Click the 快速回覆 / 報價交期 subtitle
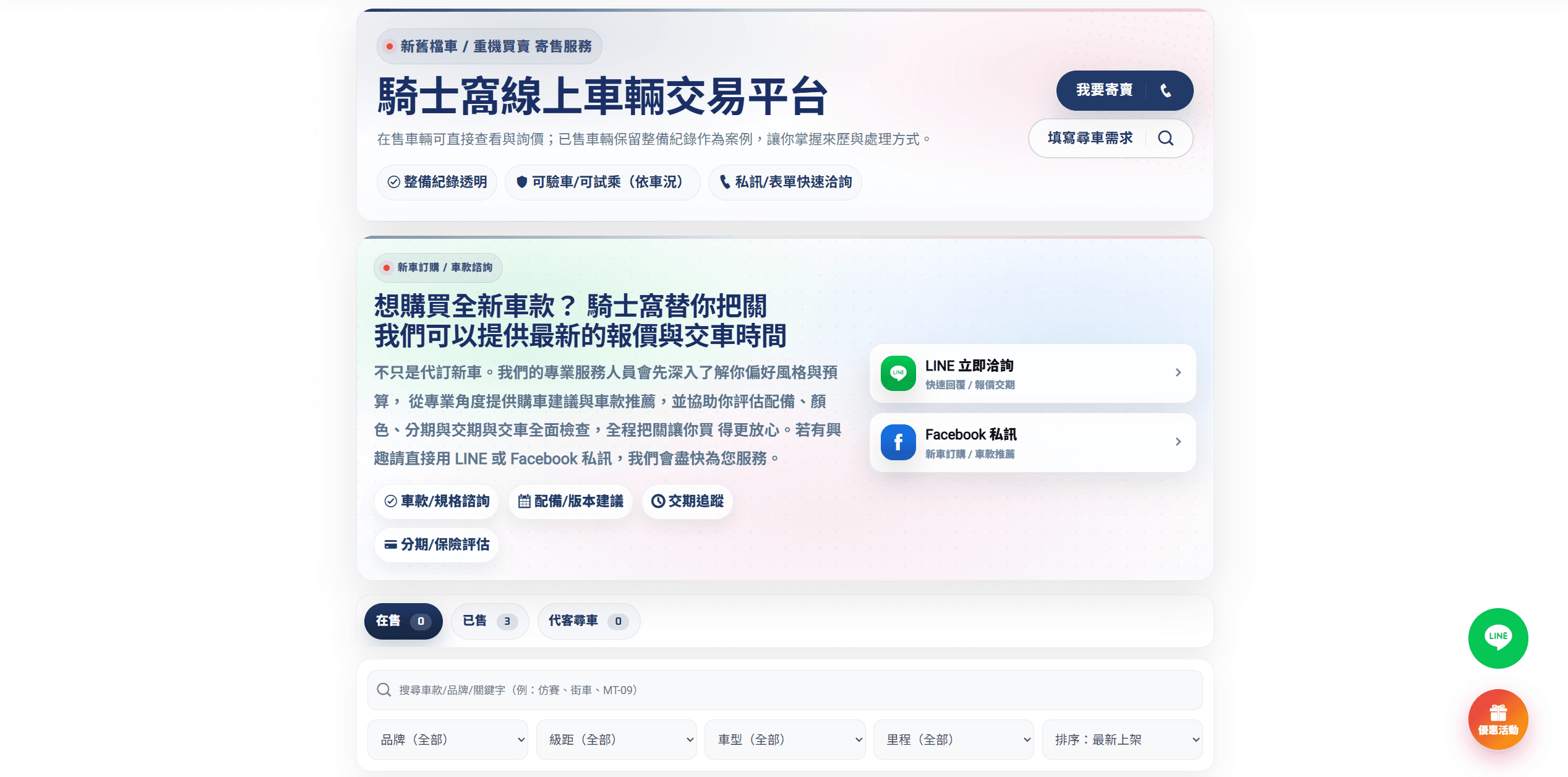The height and width of the screenshot is (777, 1568). point(970,385)
